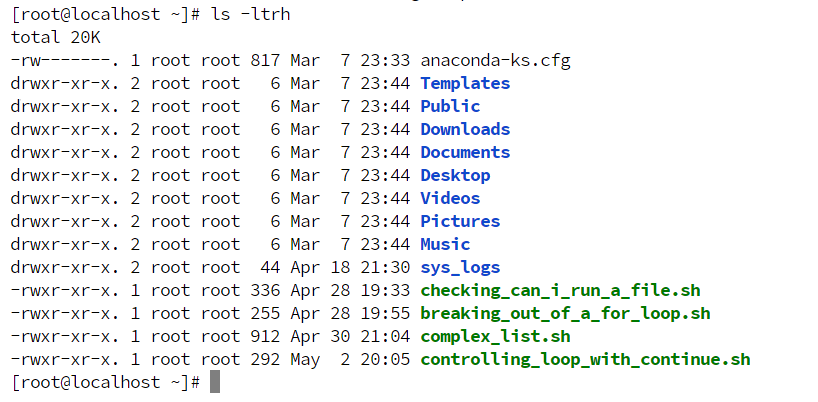The width and height of the screenshot is (818, 402).
Task: Select controlling_loop_with_continue.sh script name
Action: click(585, 360)
